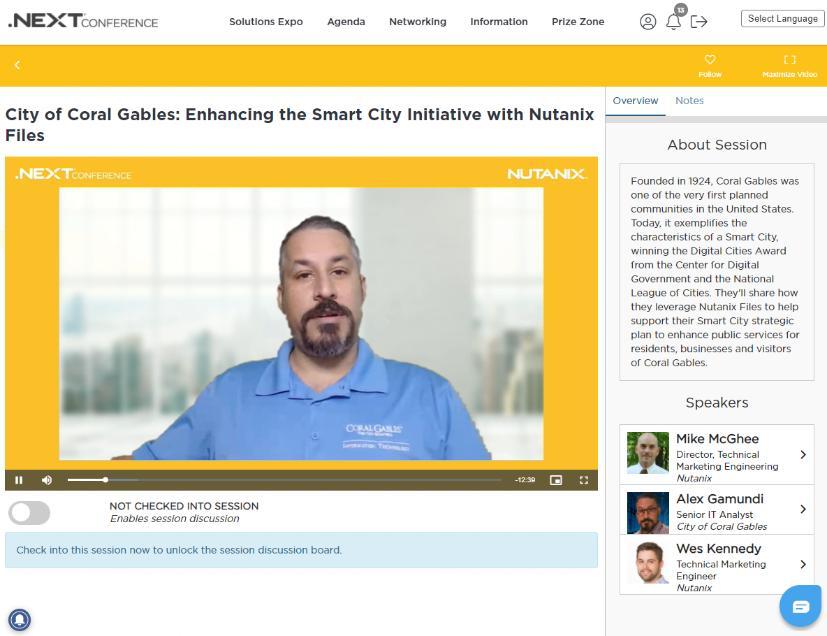The width and height of the screenshot is (827, 636).
Task: Click "Senior IT Analyst" title text
Action: pyautogui.click(x=715, y=514)
